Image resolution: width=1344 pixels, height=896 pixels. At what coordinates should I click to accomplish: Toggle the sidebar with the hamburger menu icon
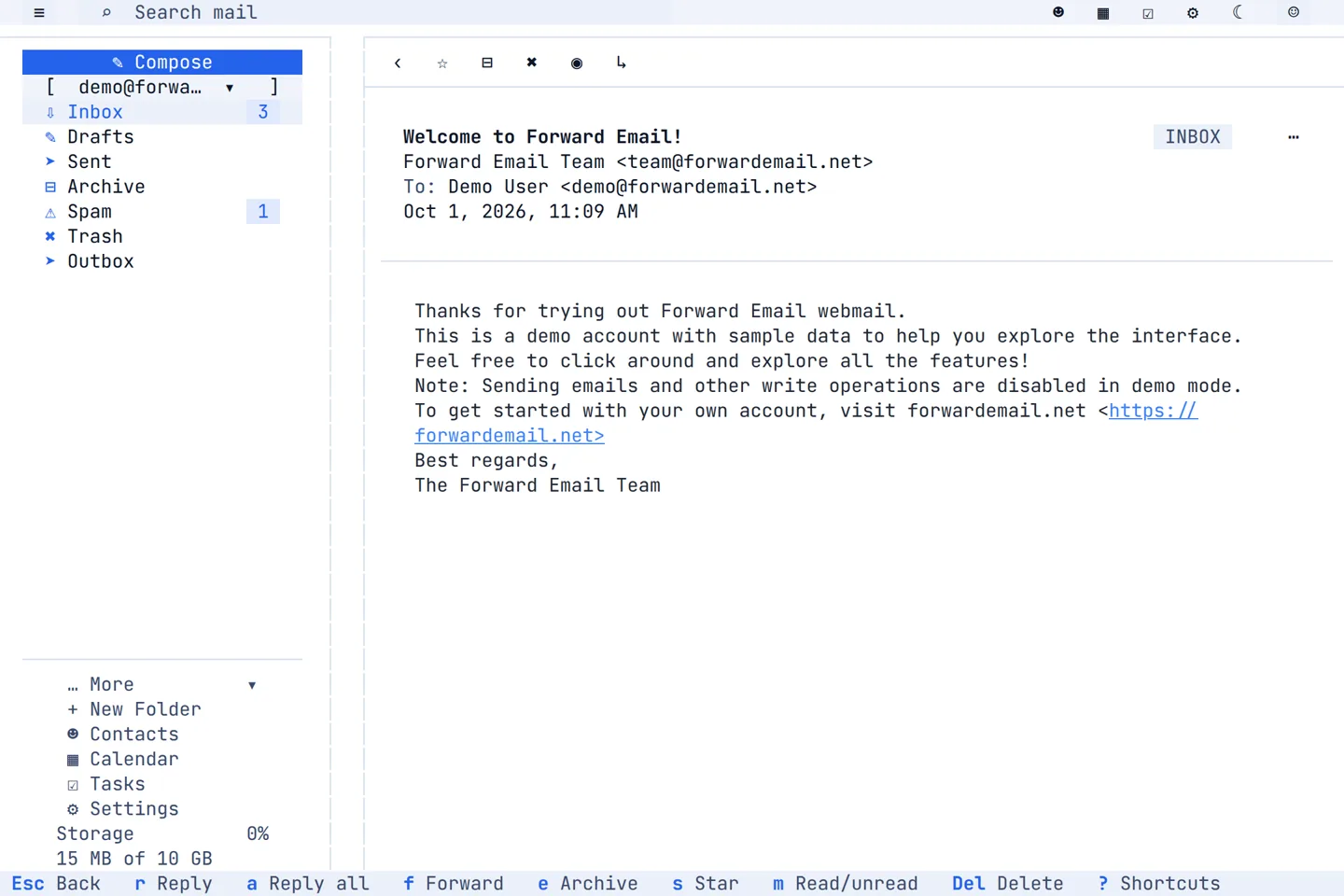point(39,13)
